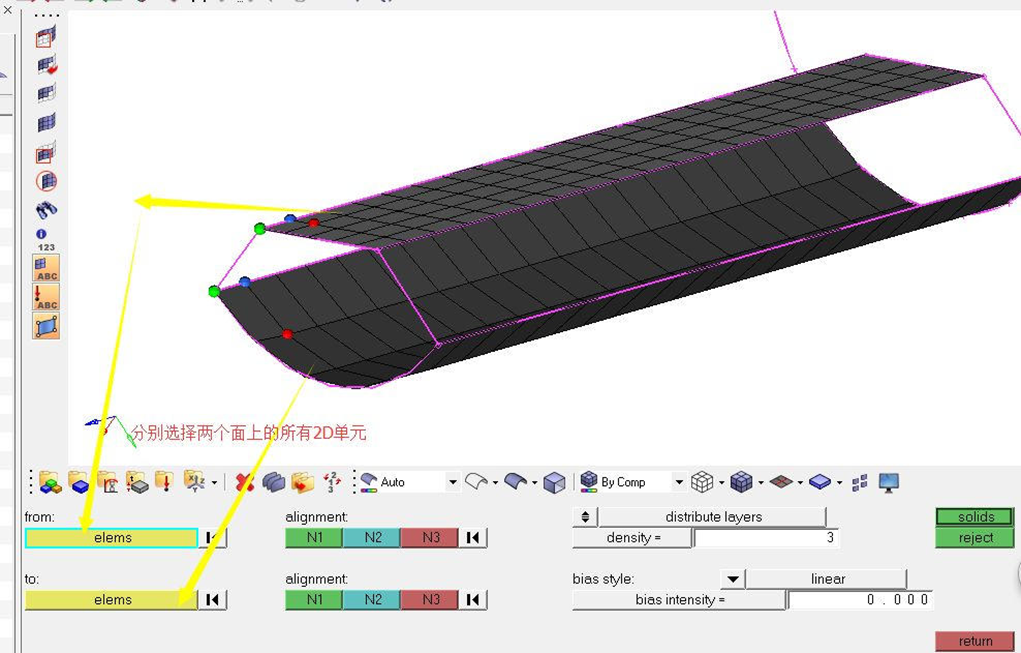Click the solid cube geometry icon

(x=554, y=482)
